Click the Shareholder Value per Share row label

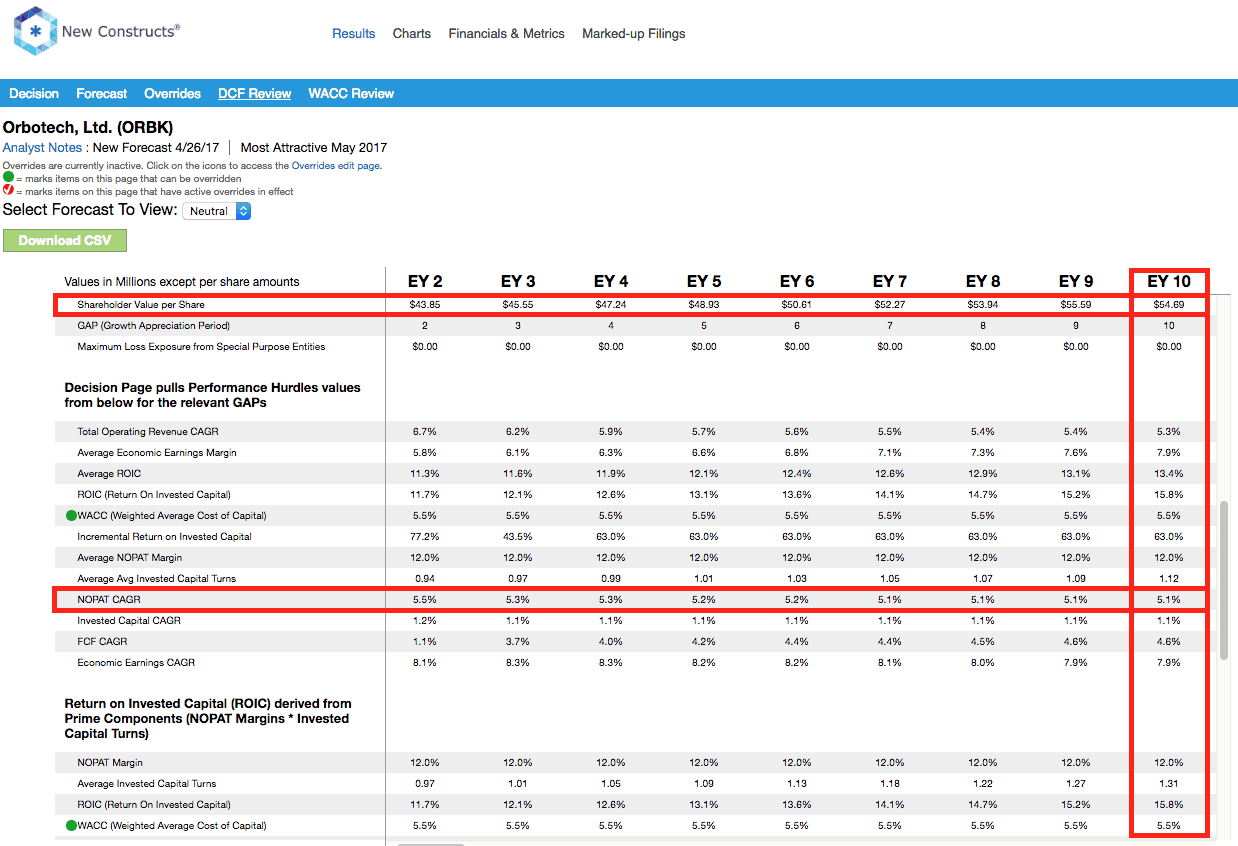click(x=141, y=304)
